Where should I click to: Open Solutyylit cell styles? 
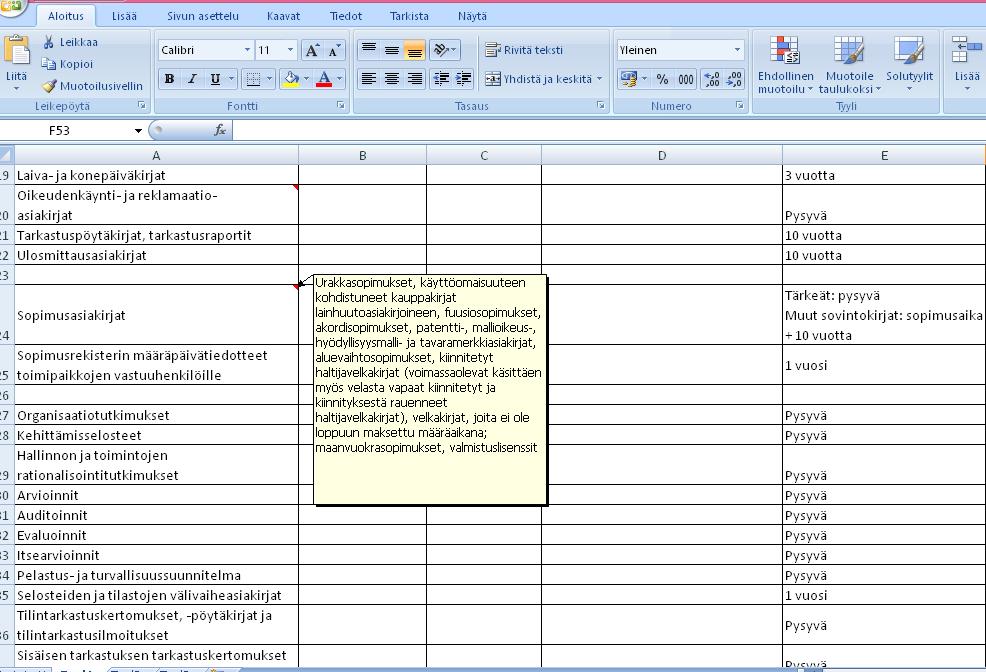[x=909, y=65]
